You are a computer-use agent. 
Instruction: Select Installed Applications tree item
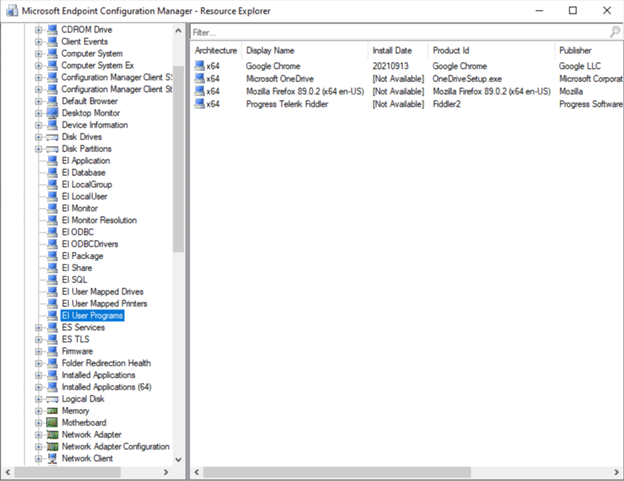click(98, 375)
